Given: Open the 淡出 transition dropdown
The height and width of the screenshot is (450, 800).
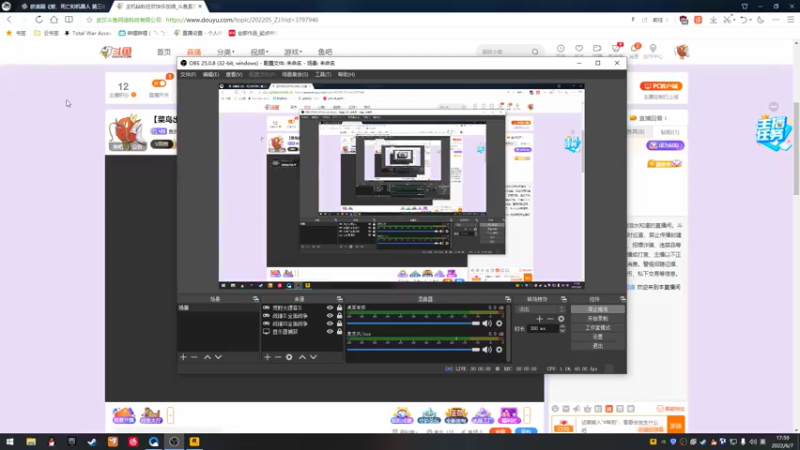Looking at the screenshot, I should (541, 309).
